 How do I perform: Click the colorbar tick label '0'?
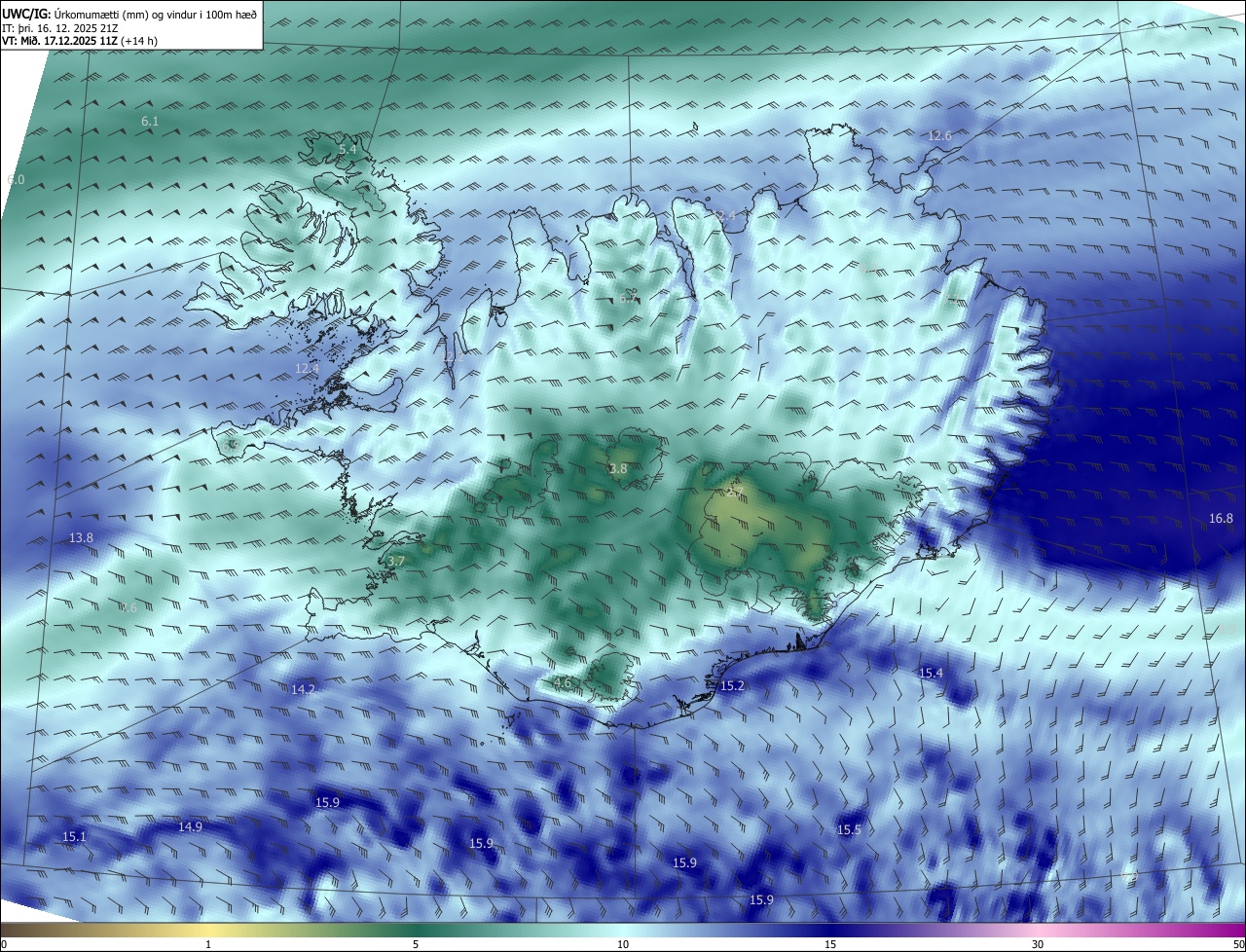[x=4, y=944]
